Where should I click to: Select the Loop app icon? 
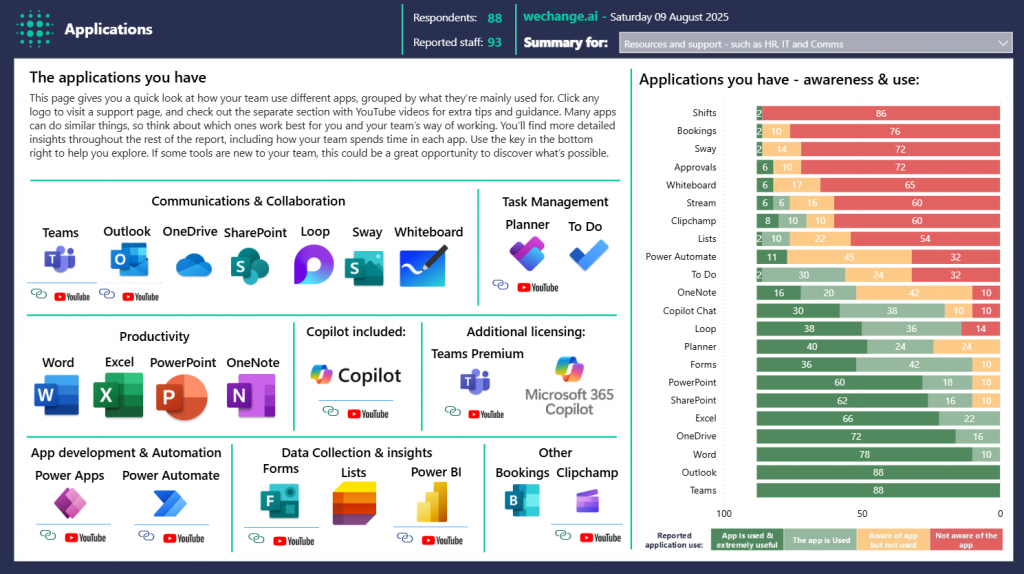[x=313, y=265]
